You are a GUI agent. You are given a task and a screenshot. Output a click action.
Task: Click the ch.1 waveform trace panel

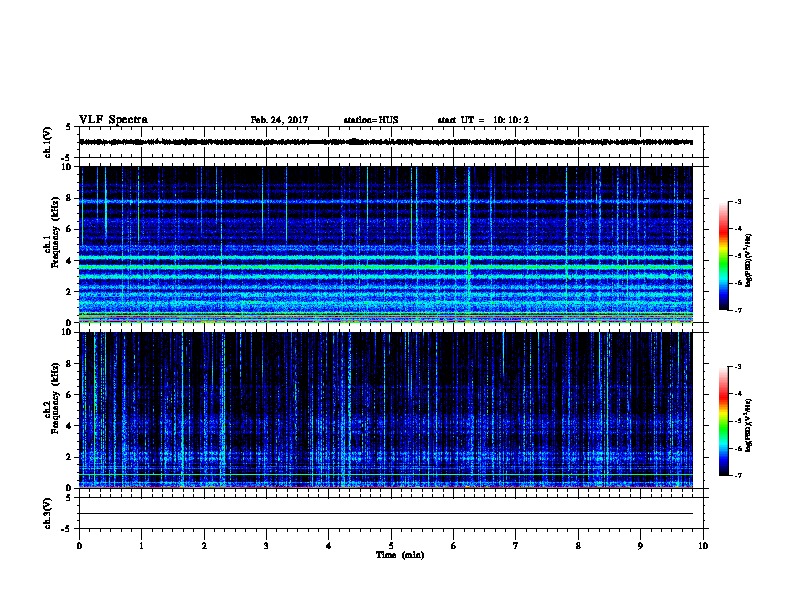point(391,142)
